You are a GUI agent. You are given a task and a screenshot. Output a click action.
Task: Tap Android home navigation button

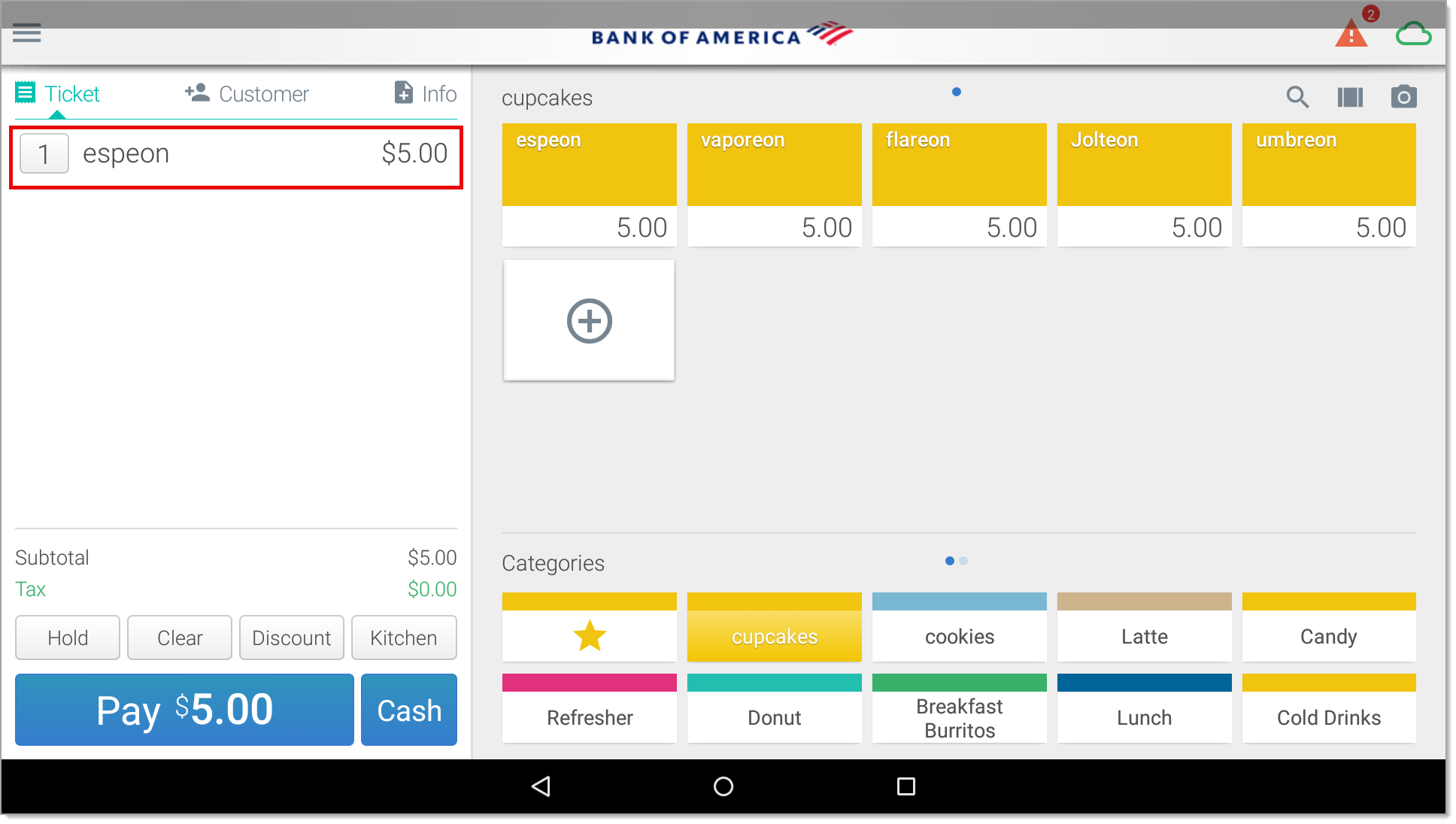pyautogui.click(x=723, y=786)
